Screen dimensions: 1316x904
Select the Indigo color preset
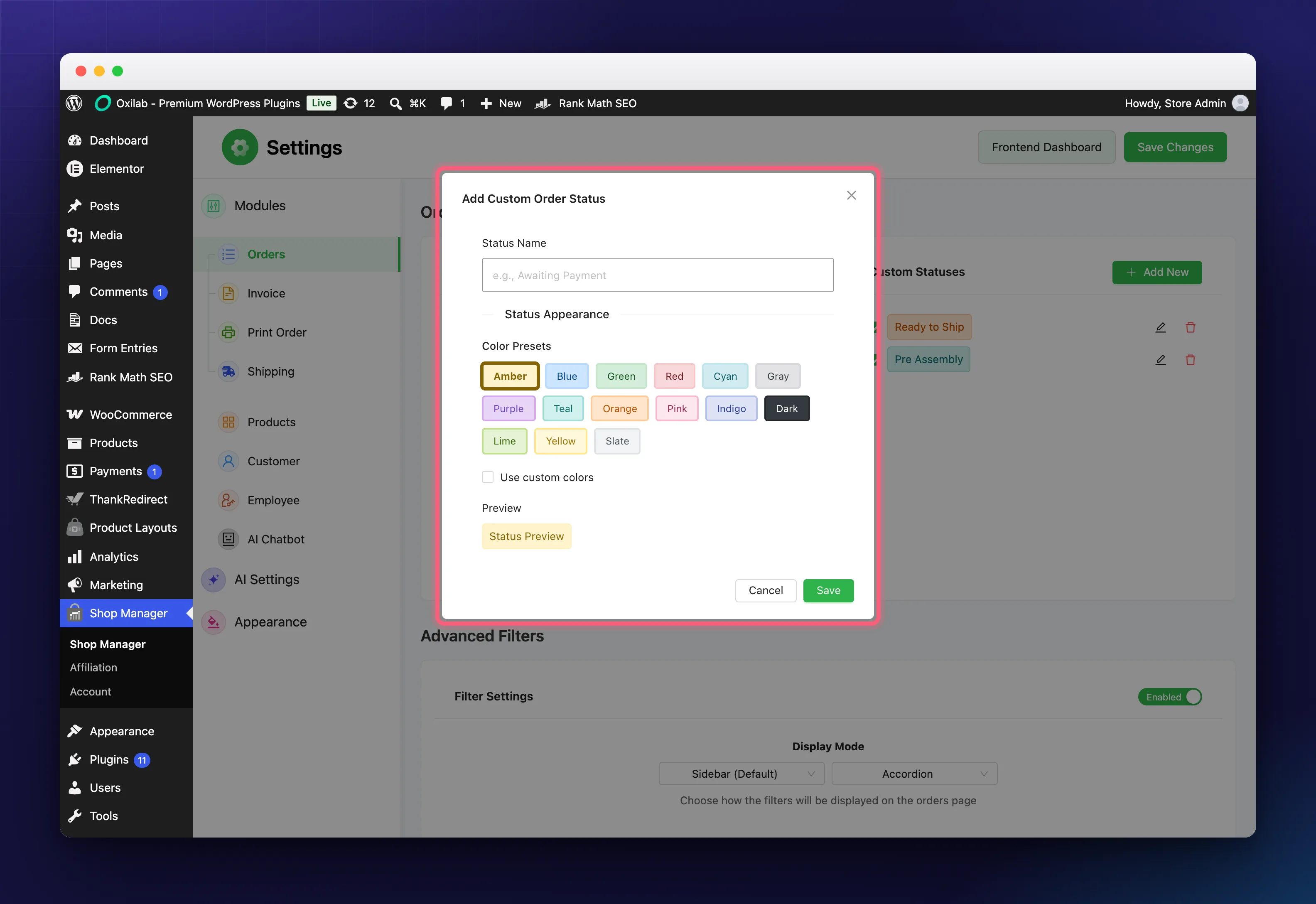point(731,408)
